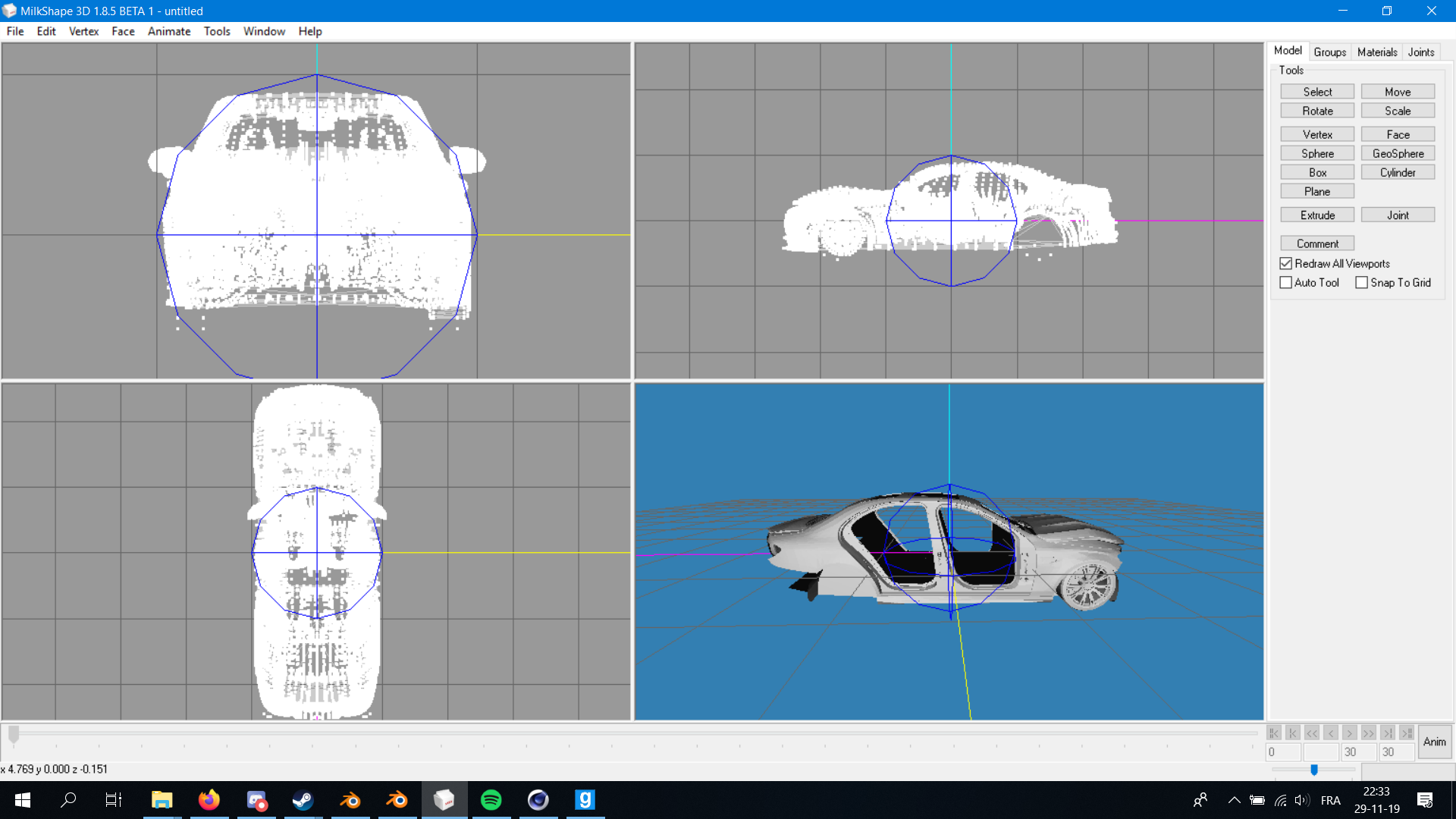The height and width of the screenshot is (819, 1456).
Task: Pick the Box primitive tool
Action: tap(1317, 172)
